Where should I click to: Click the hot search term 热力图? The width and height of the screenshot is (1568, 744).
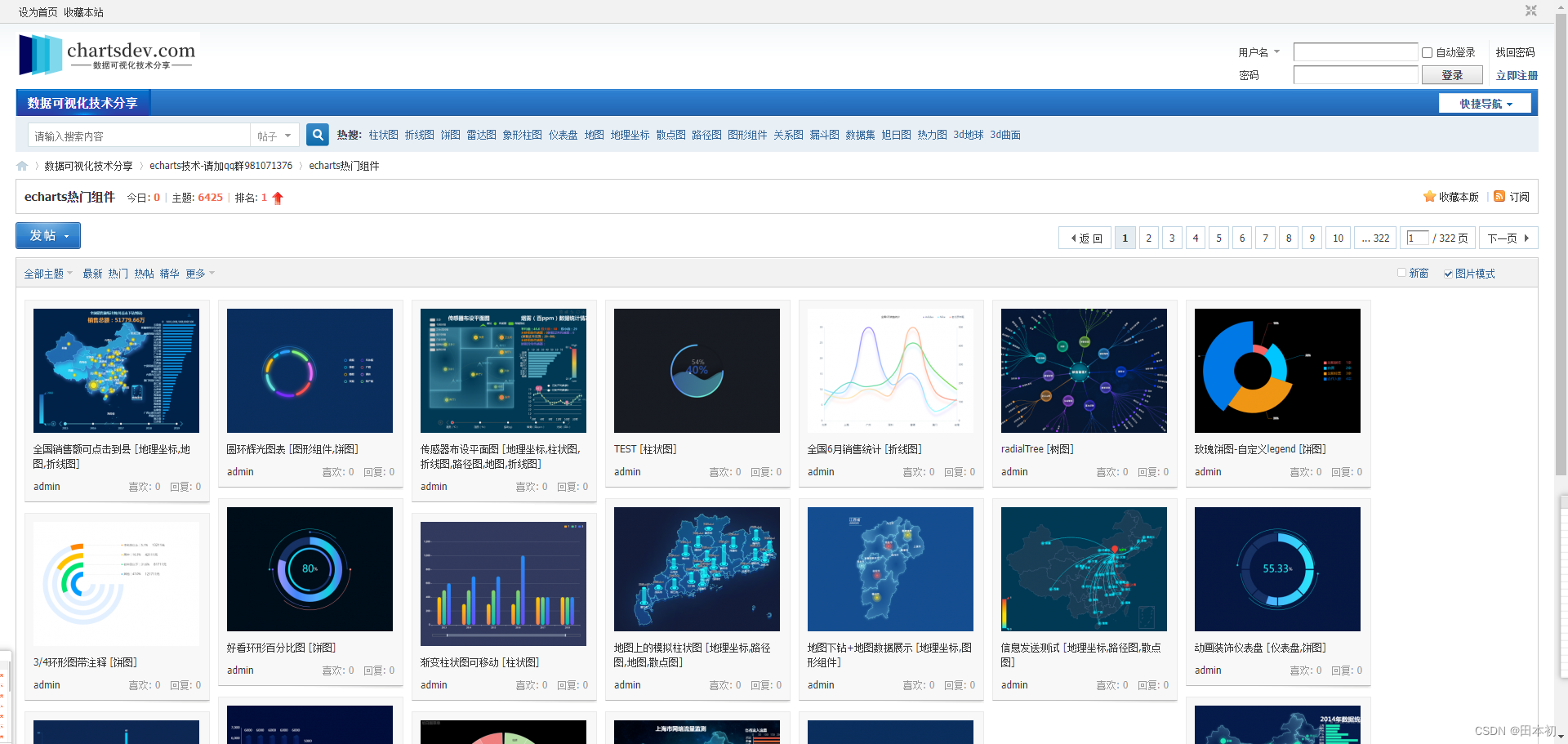[x=932, y=135]
